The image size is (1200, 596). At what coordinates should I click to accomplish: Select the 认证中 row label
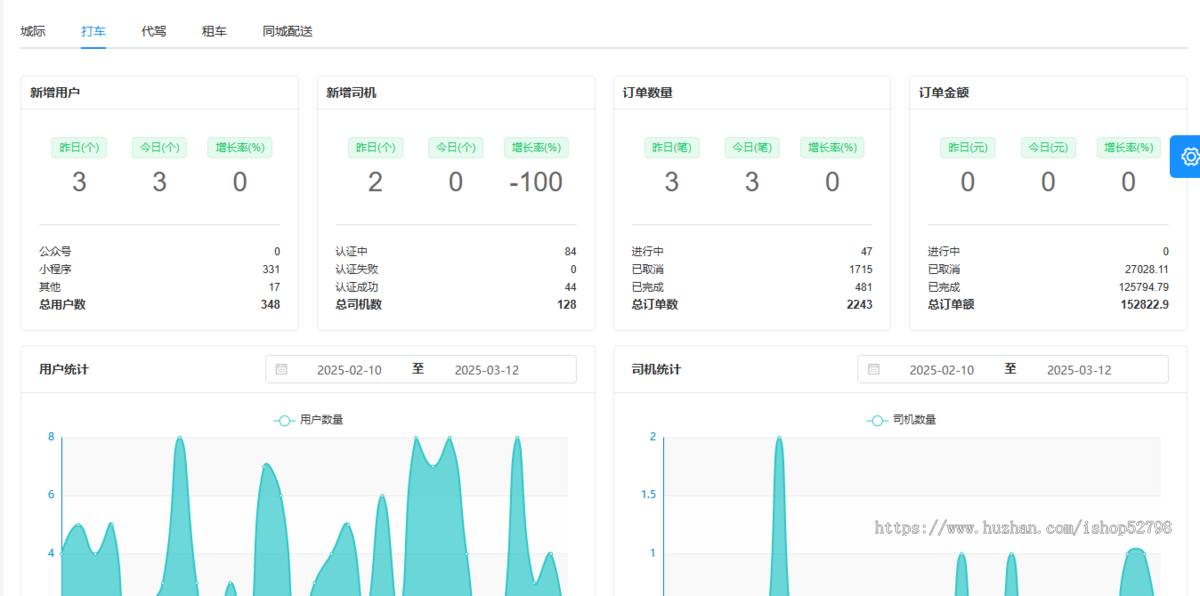coord(351,251)
